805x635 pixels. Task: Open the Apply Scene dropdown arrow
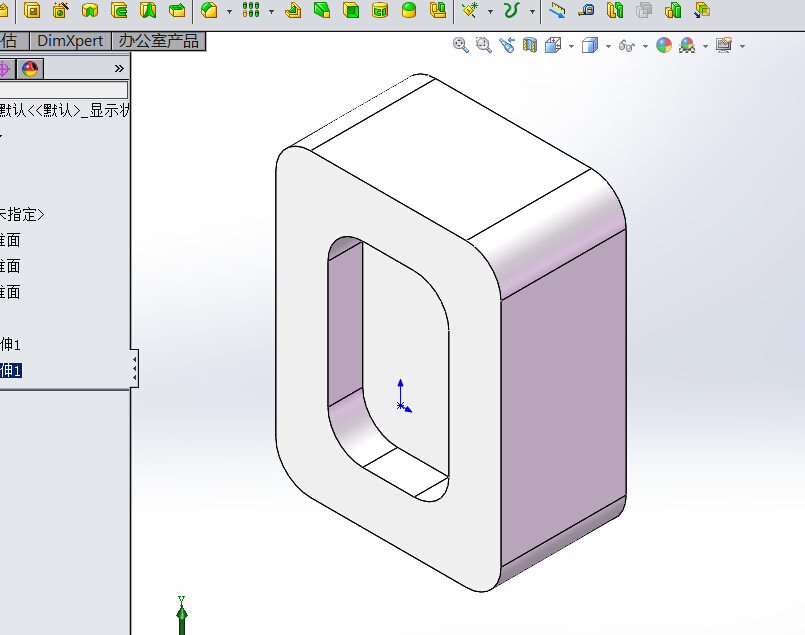click(705, 46)
